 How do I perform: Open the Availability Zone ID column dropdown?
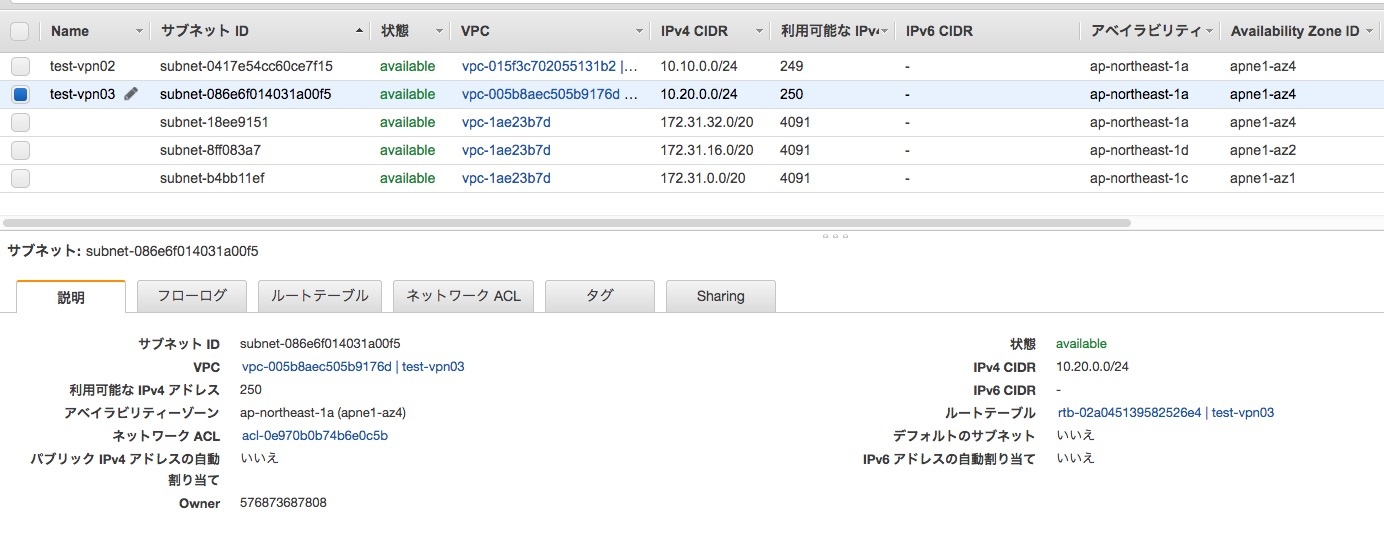1368,32
